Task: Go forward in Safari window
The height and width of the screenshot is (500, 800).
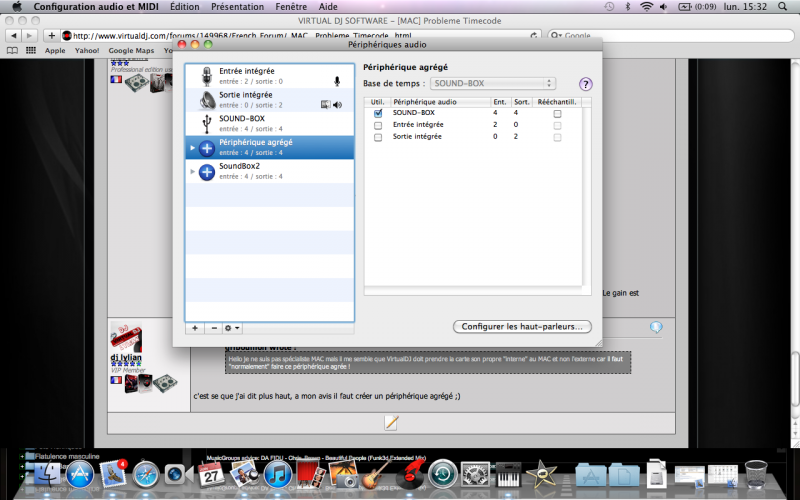Action: 30,35
